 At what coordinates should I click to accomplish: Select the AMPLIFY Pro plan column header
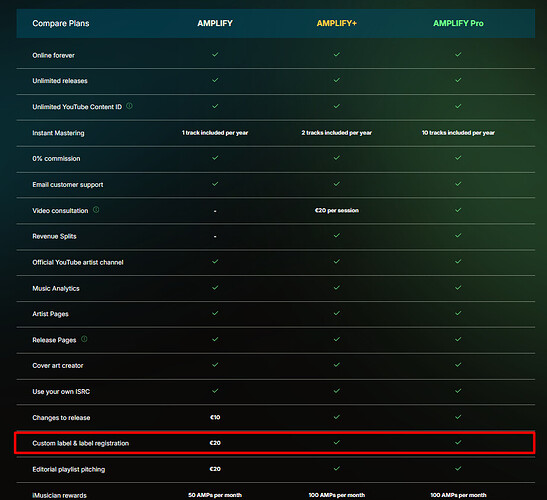point(458,23)
